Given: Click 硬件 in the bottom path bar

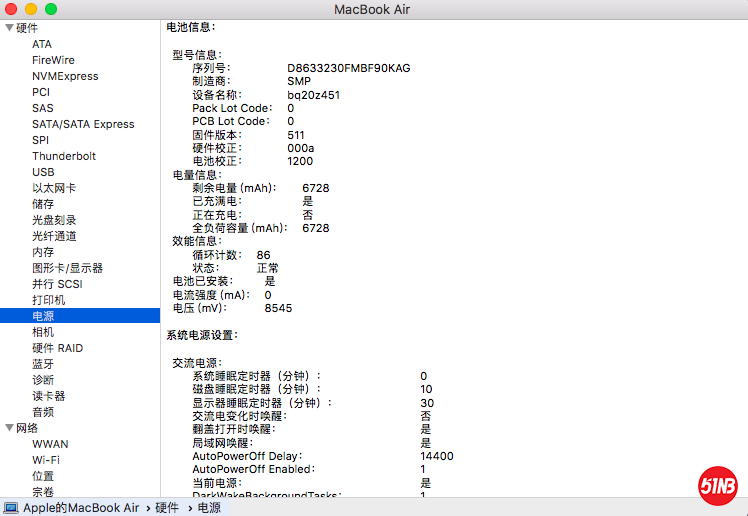Looking at the screenshot, I should (x=167, y=508).
